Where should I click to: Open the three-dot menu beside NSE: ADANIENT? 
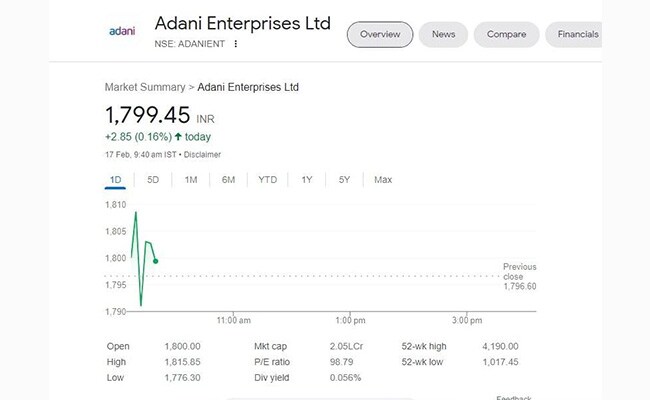236,44
